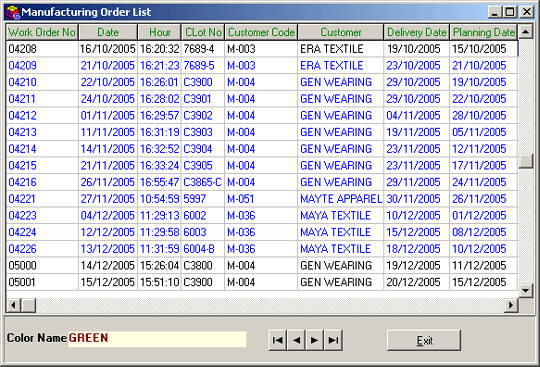Click the Planning Date column header

point(484,32)
